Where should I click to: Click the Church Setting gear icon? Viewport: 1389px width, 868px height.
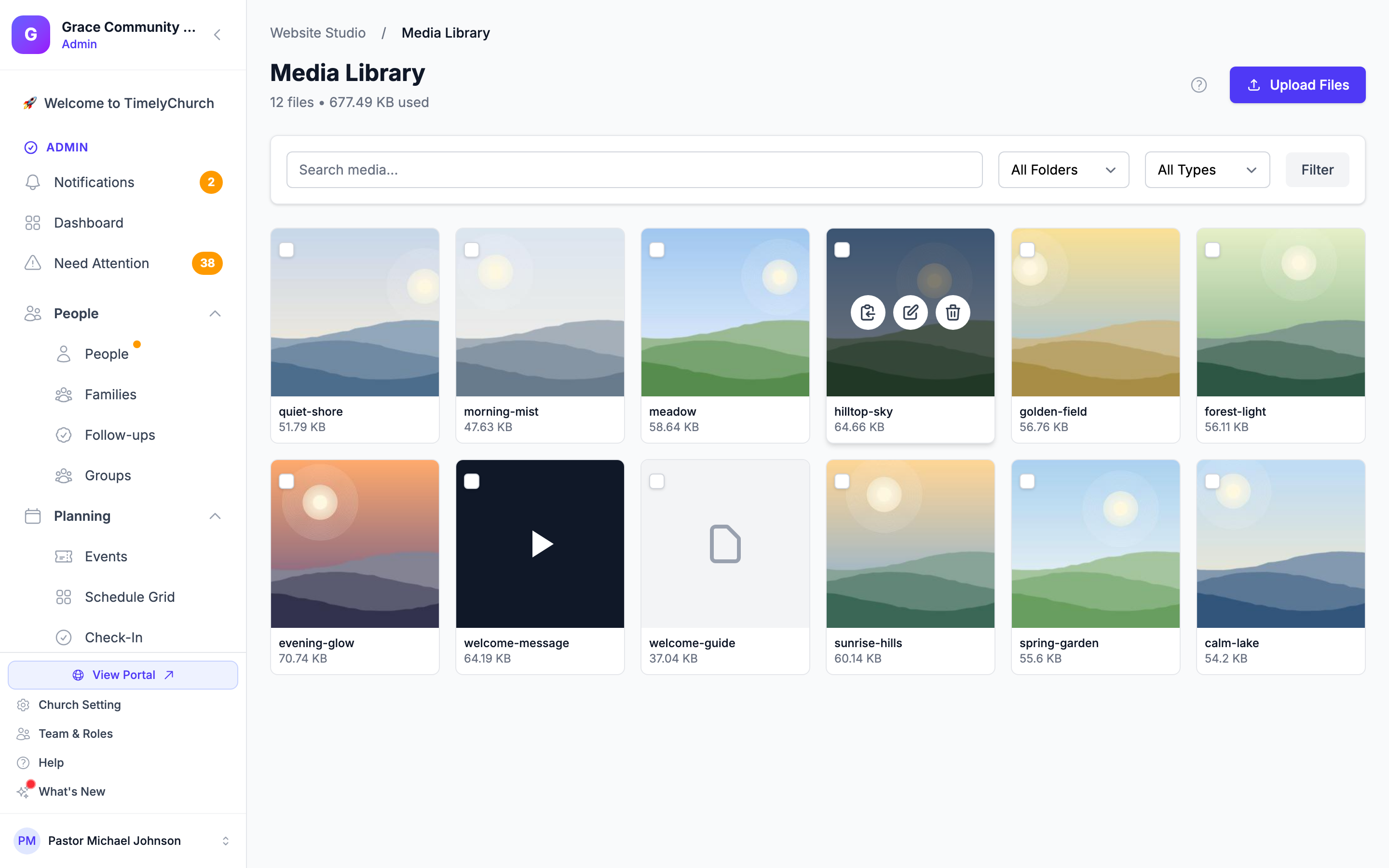(23, 705)
